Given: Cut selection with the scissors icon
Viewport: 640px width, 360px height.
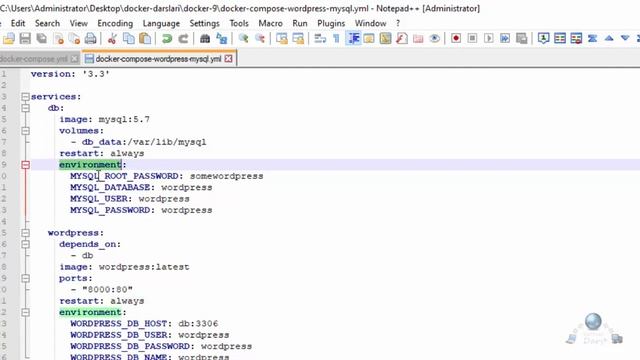Looking at the screenshot, I should 112,39.
